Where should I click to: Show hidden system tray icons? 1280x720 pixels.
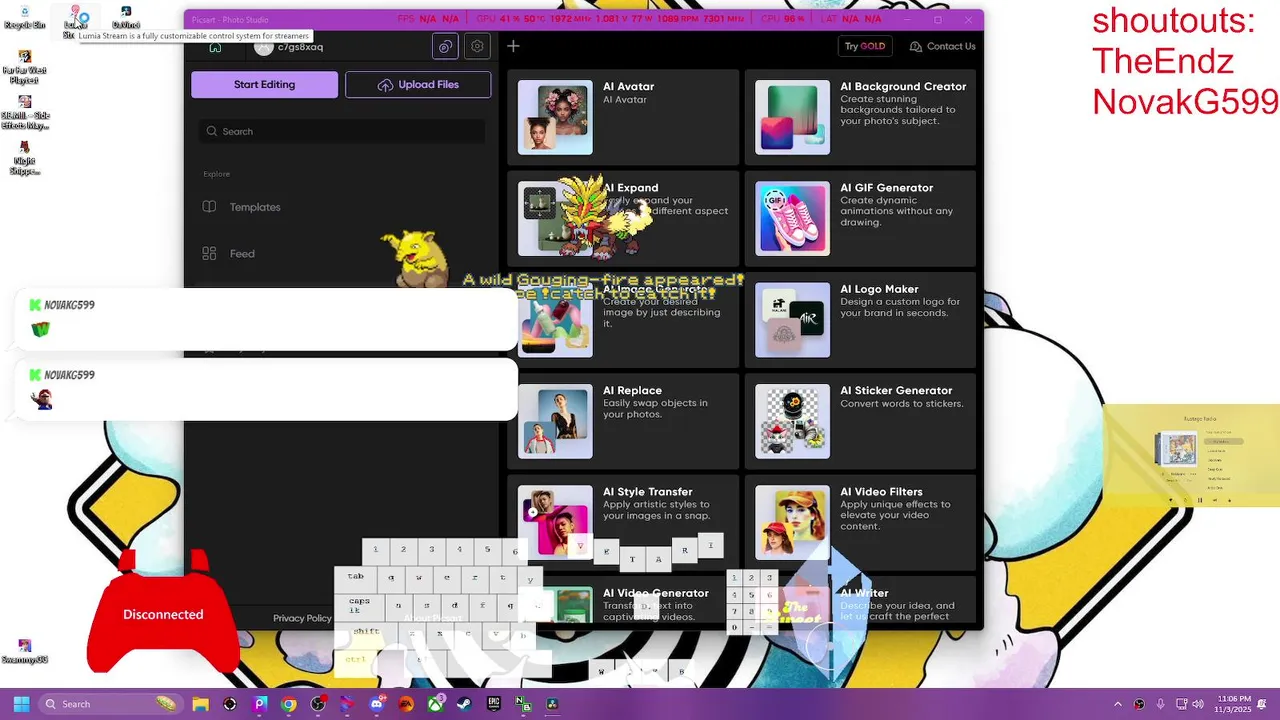(1118, 704)
